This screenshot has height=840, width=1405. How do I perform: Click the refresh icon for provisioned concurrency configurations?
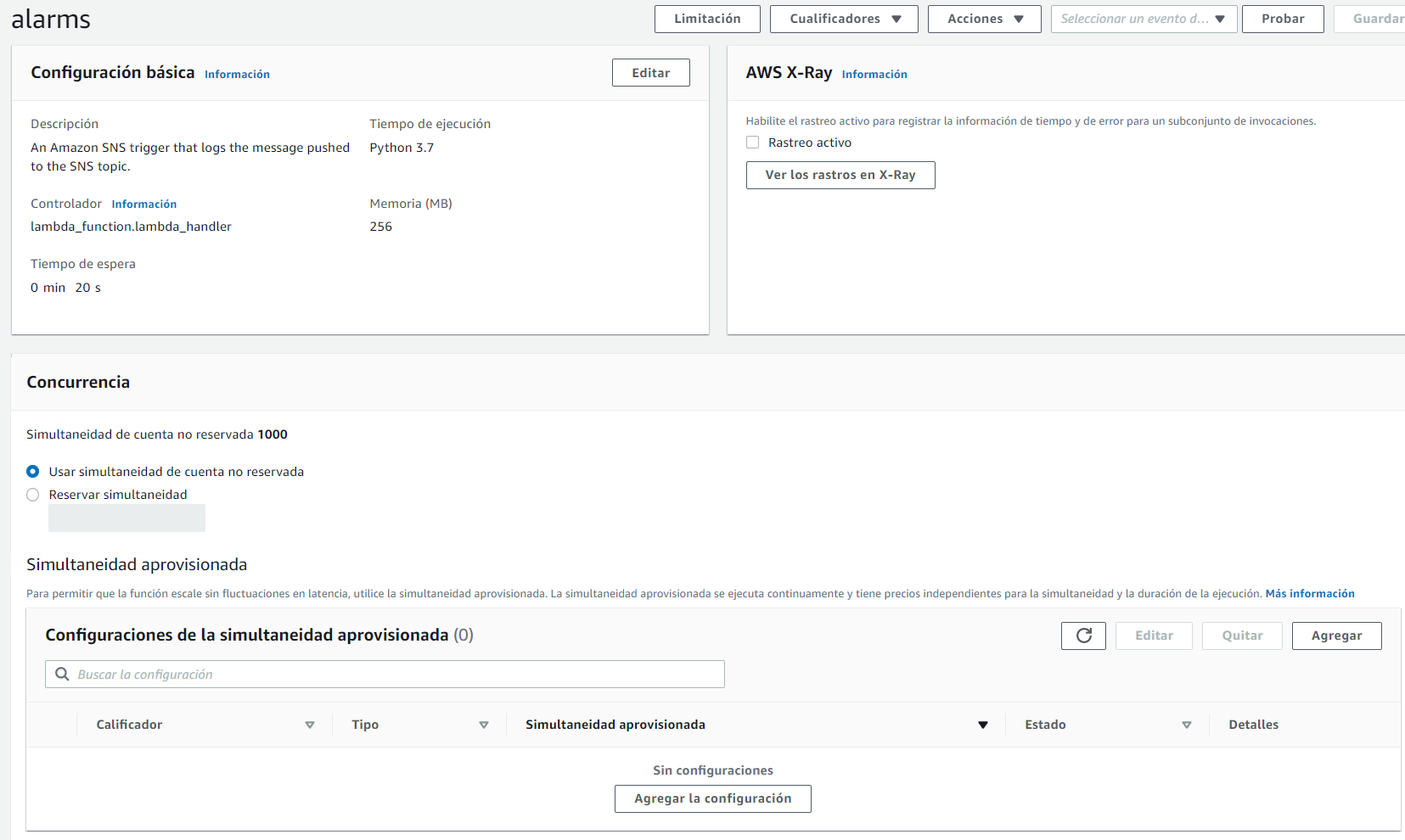[1083, 636]
